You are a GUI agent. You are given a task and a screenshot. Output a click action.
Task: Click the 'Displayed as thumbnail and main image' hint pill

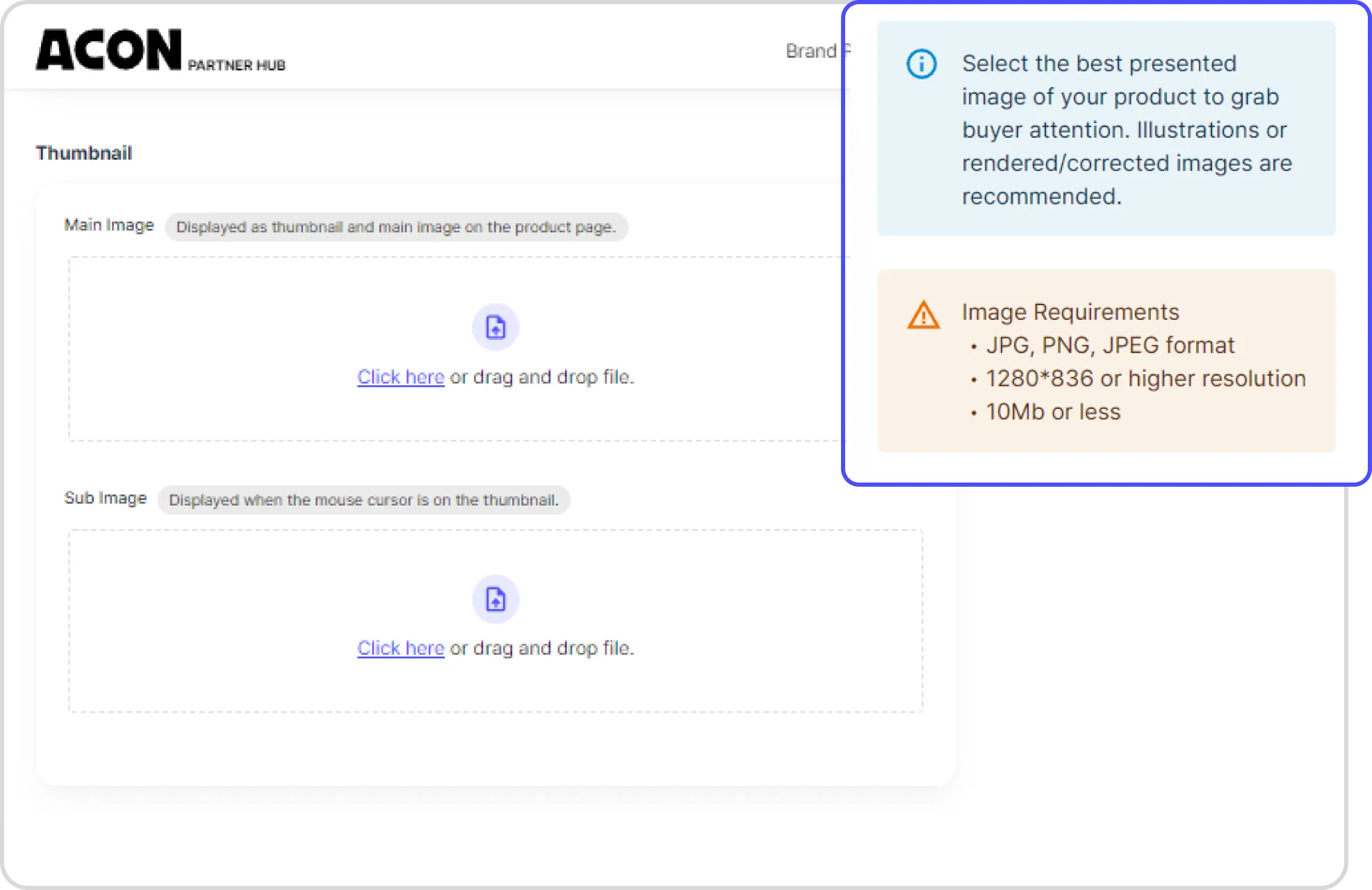coord(395,227)
